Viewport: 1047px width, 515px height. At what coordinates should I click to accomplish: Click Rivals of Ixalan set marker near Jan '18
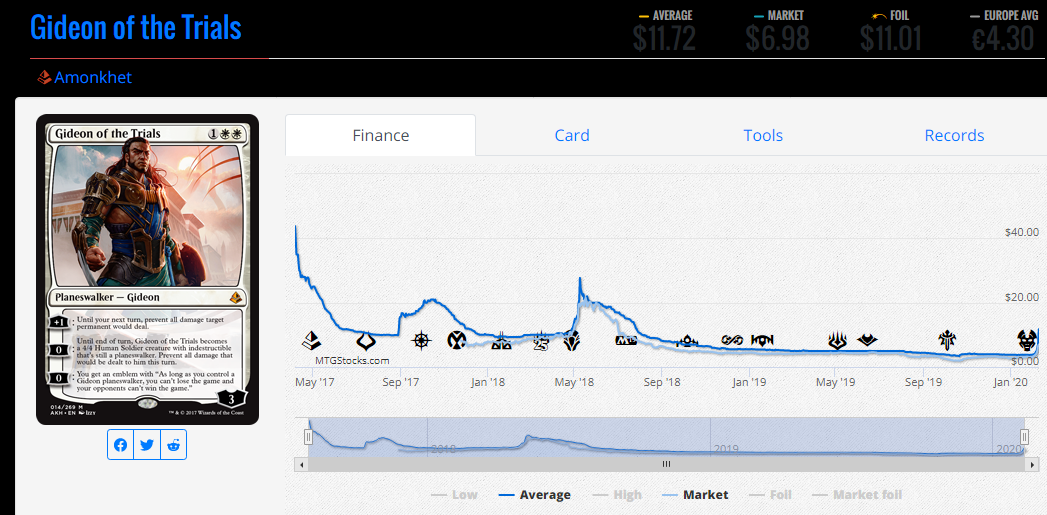coord(501,343)
